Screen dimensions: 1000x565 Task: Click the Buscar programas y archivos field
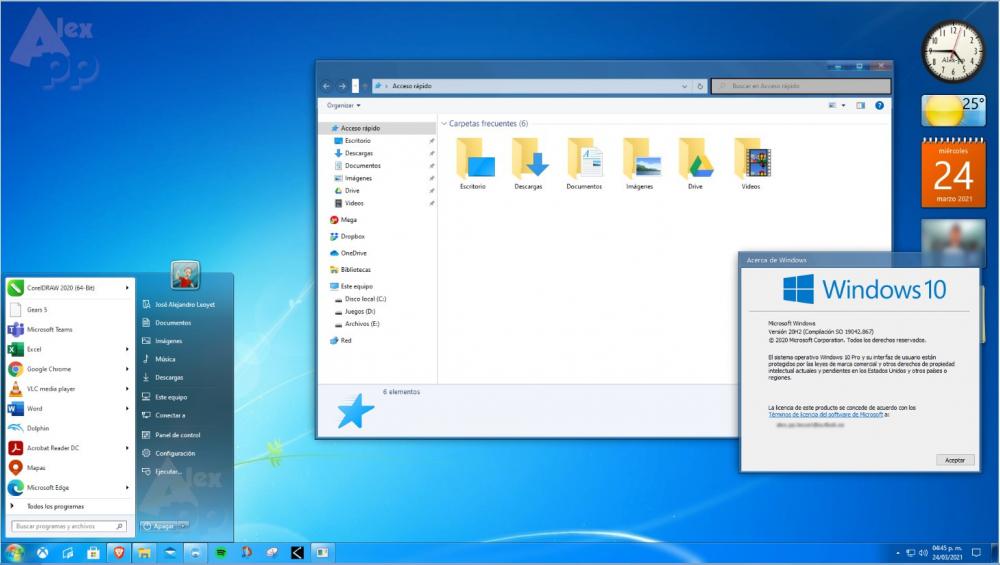tap(68, 527)
